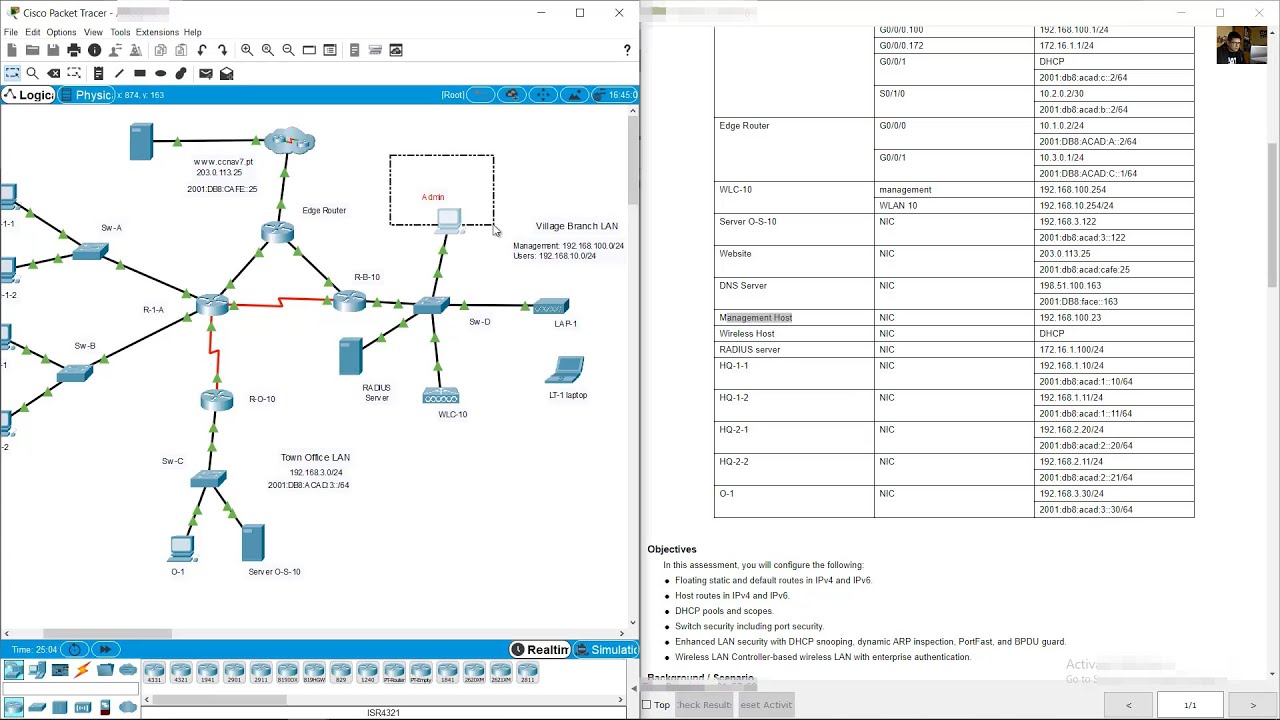Open the Tools menu

(x=120, y=32)
